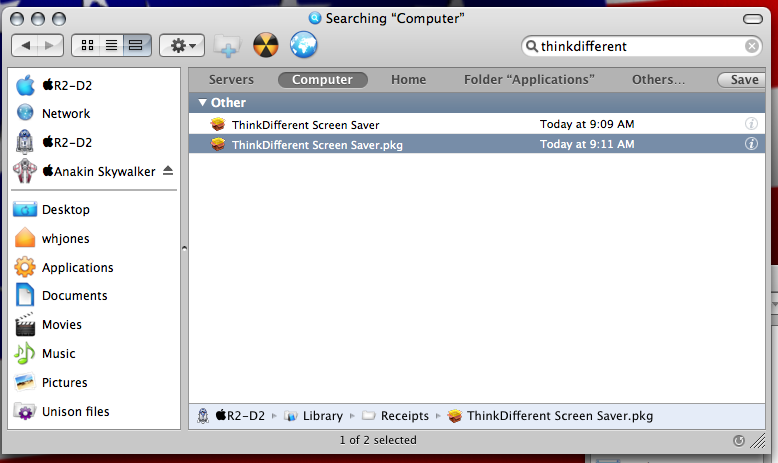Screen dimensions: 778x463
Task: Collapse the Other results group
Action: click(202, 102)
